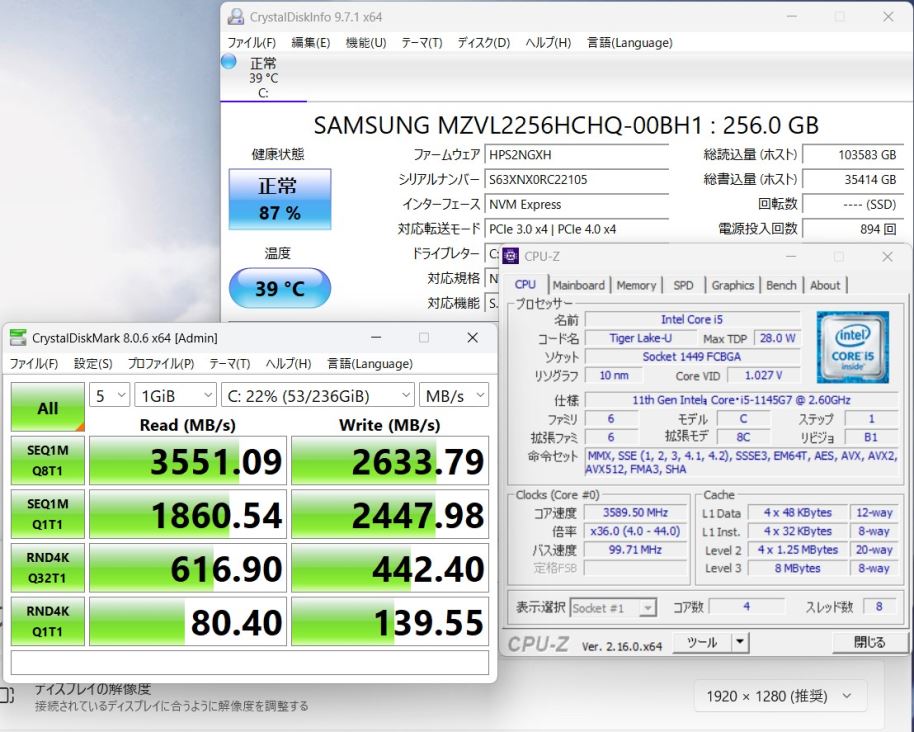Switch to the SPD tab in CPU-Z
The image size is (914, 732).
(683, 285)
